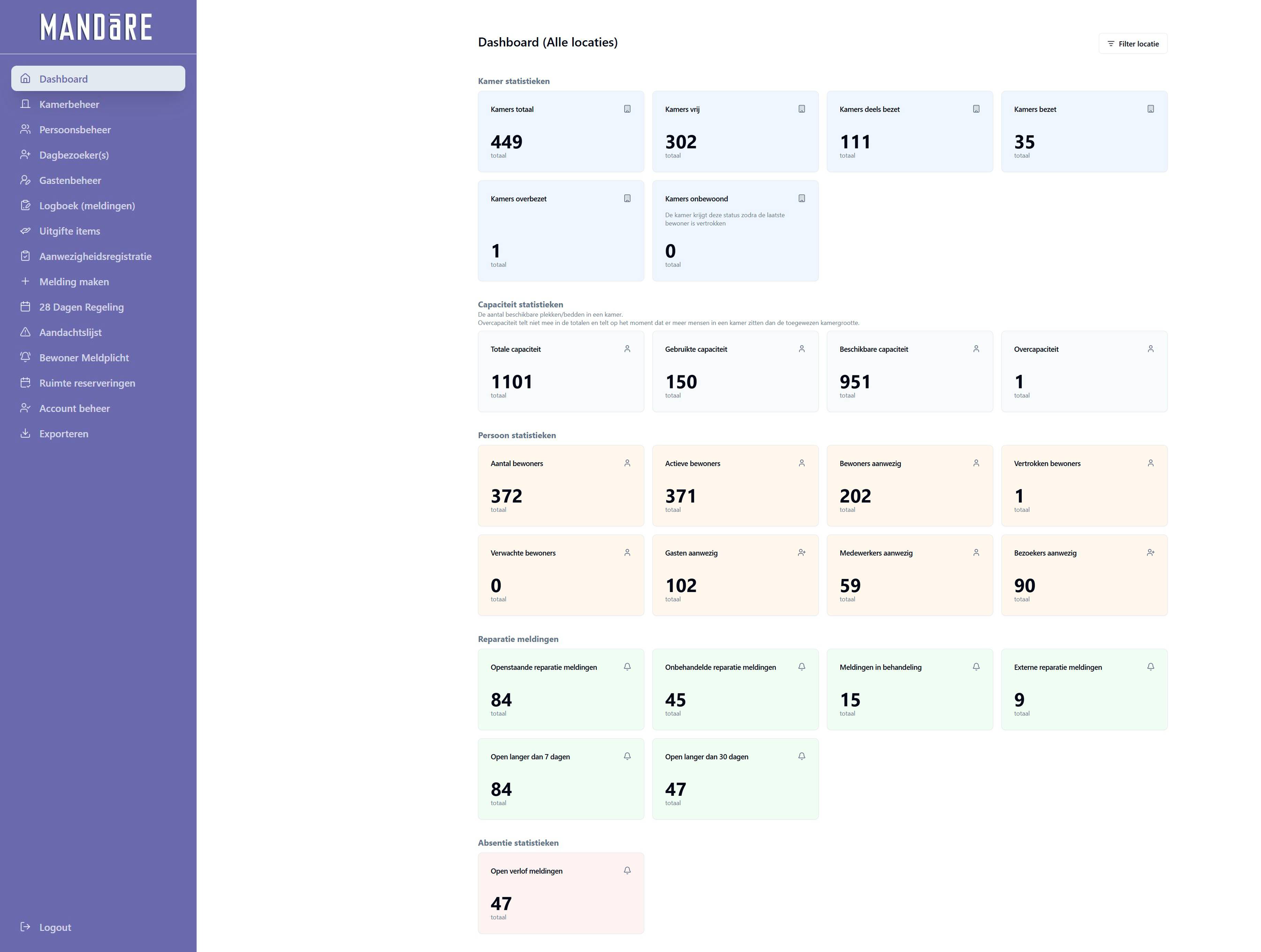Click the Logout arrow icon
Image resolution: width=1261 pixels, height=952 pixels.
pyautogui.click(x=25, y=927)
